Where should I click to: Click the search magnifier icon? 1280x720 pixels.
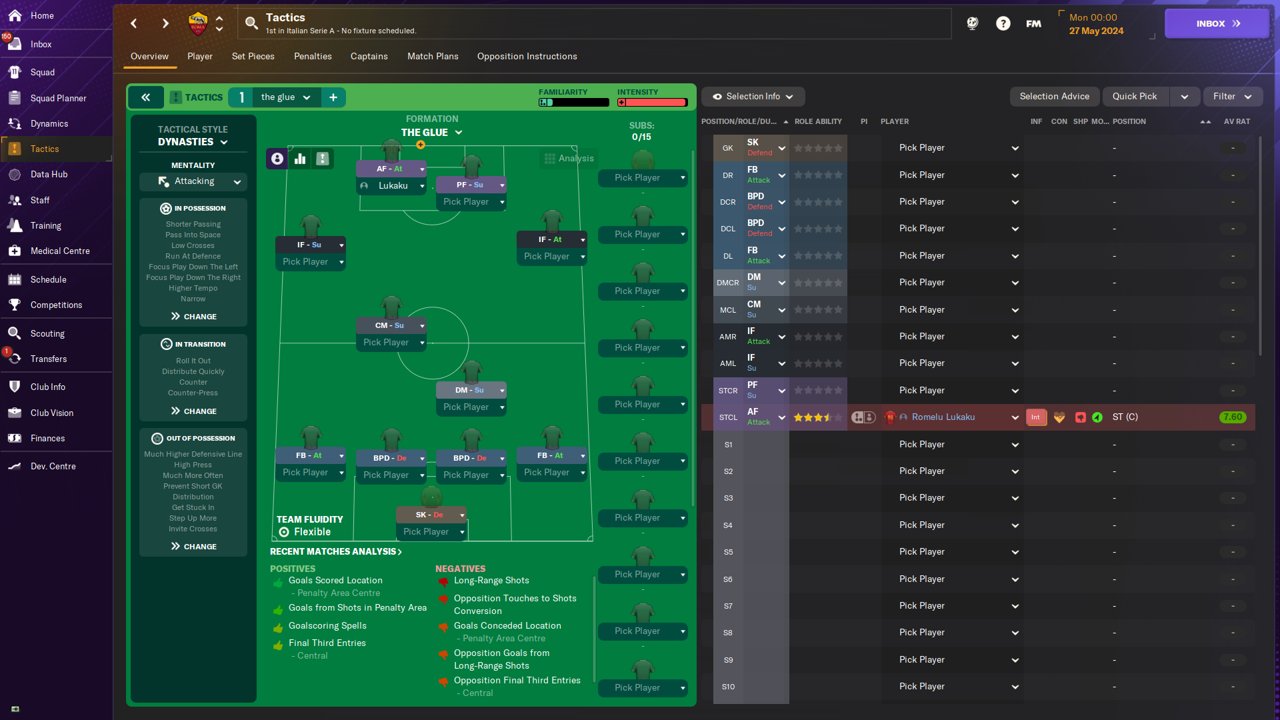click(250, 23)
